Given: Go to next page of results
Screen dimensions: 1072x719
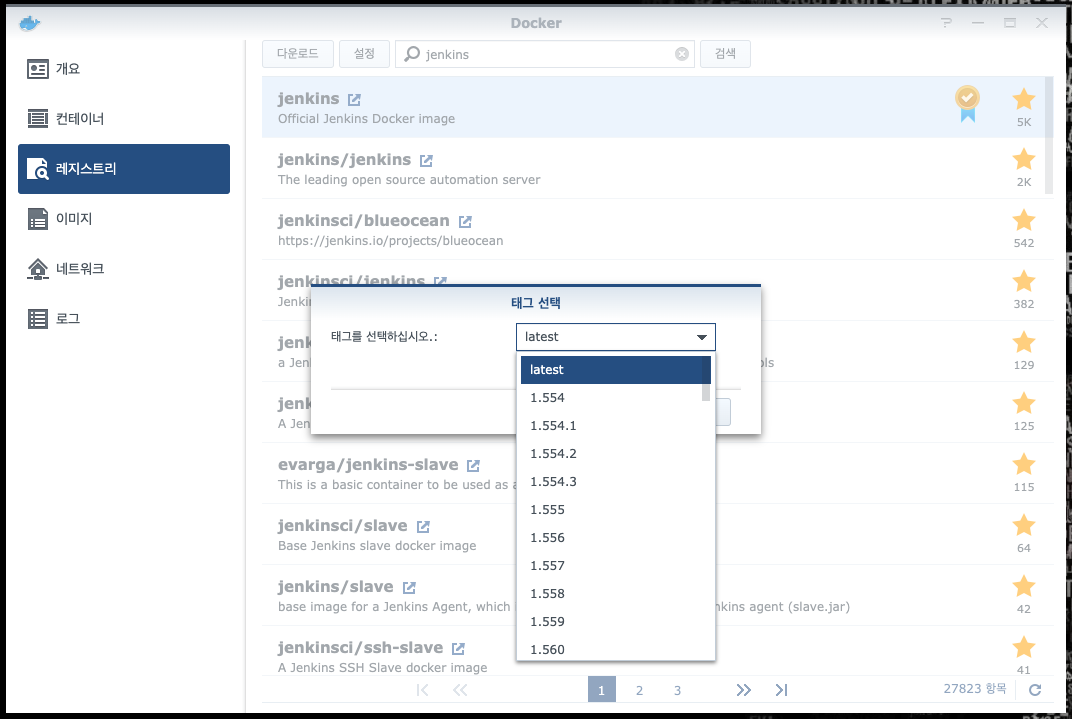Looking at the screenshot, I should pyautogui.click(x=744, y=690).
